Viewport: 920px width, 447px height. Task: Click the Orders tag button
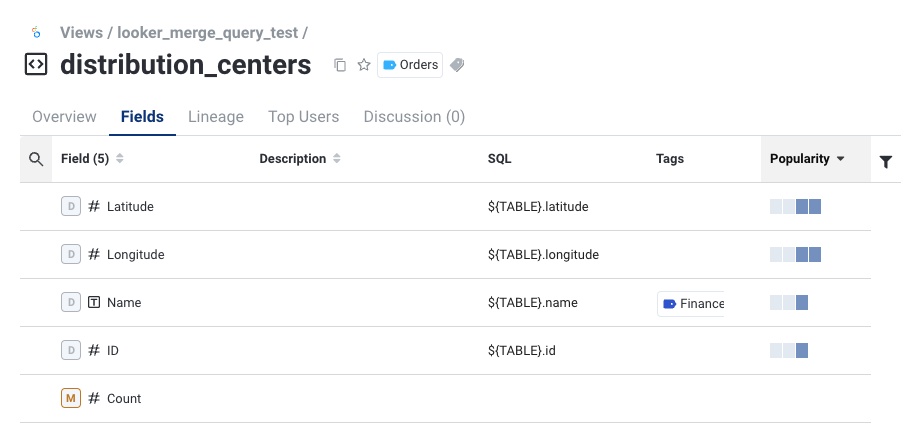click(x=410, y=65)
